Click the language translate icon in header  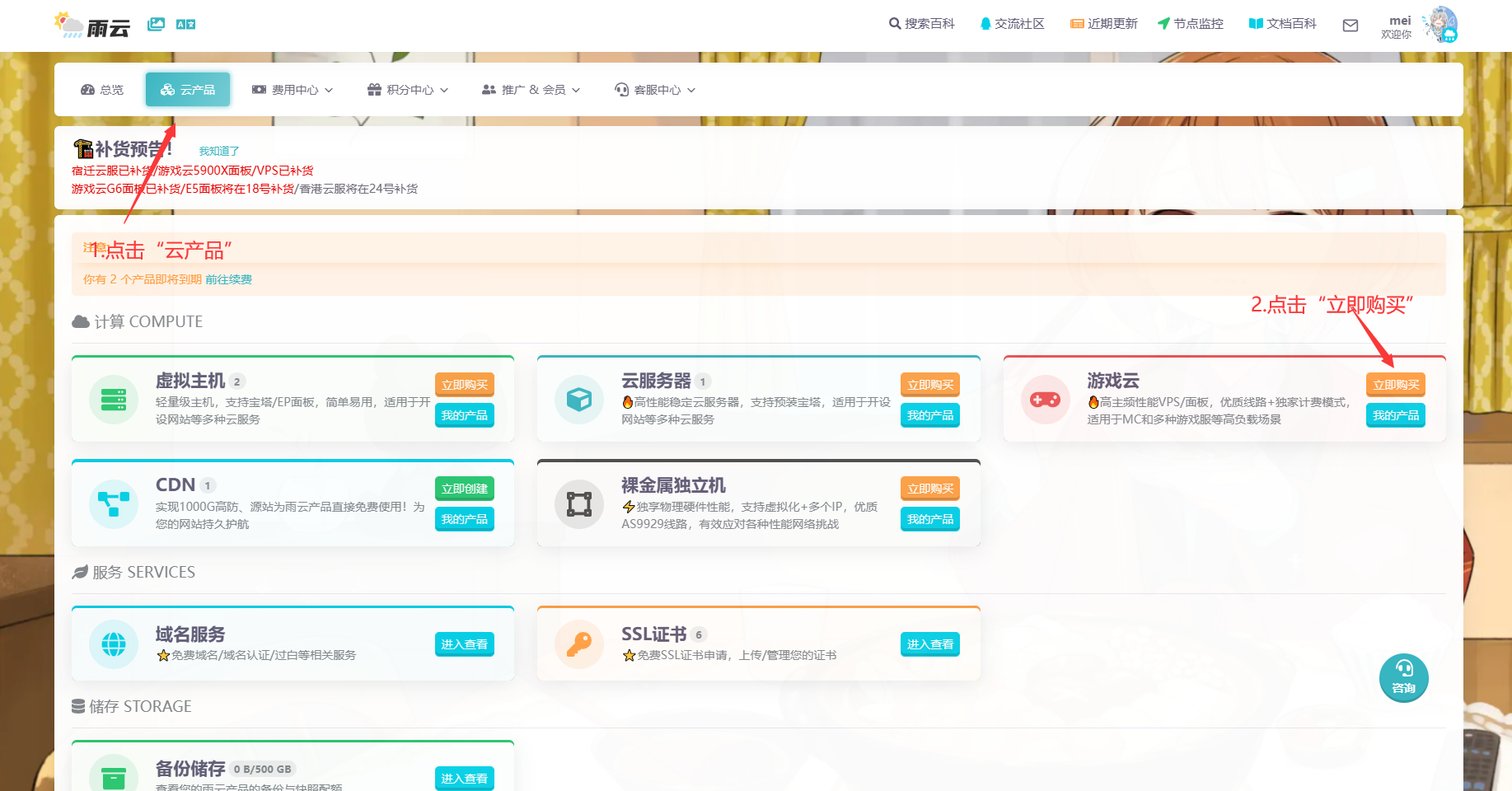click(x=185, y=25)
